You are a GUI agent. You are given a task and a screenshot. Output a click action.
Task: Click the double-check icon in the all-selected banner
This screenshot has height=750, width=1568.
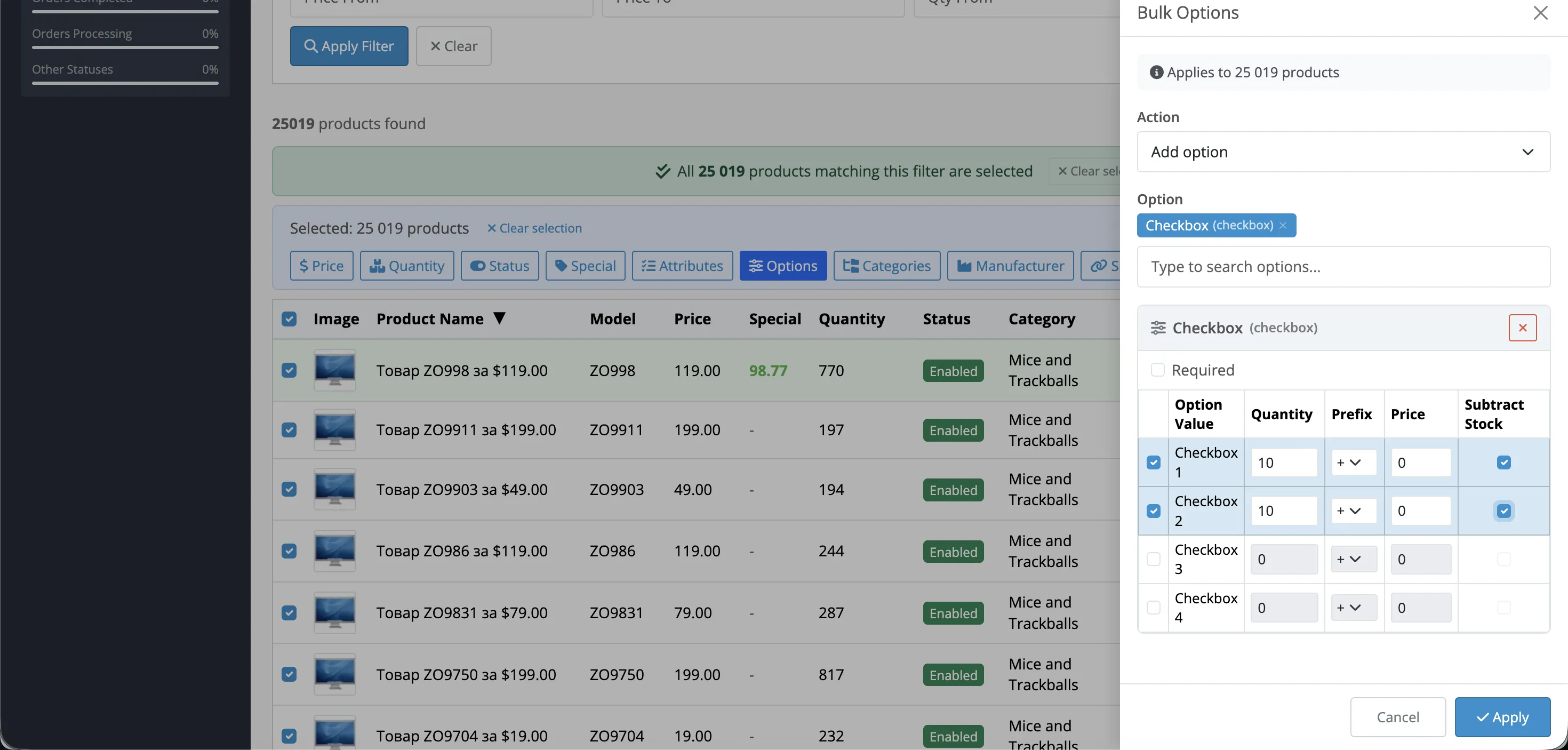point(663,172)
